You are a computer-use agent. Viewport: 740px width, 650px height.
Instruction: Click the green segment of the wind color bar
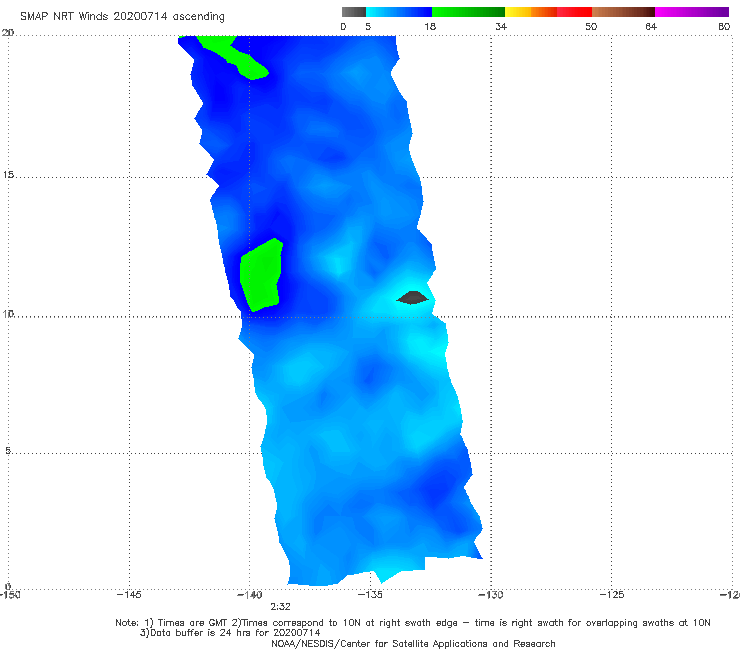[x=468, y=12]
